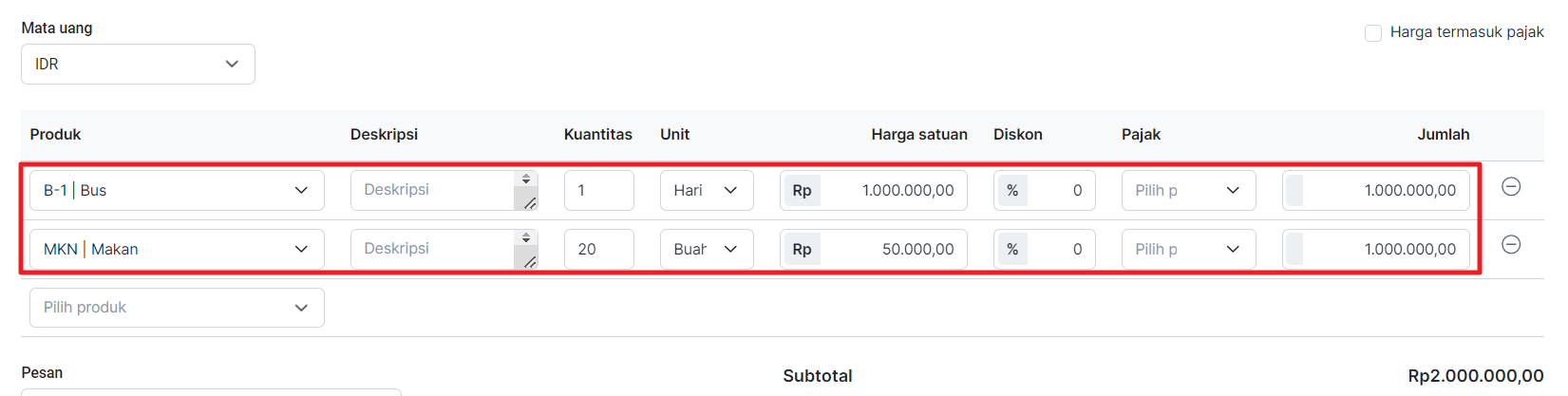Click the percent icon in Bus discount

tap(1012, 190)
